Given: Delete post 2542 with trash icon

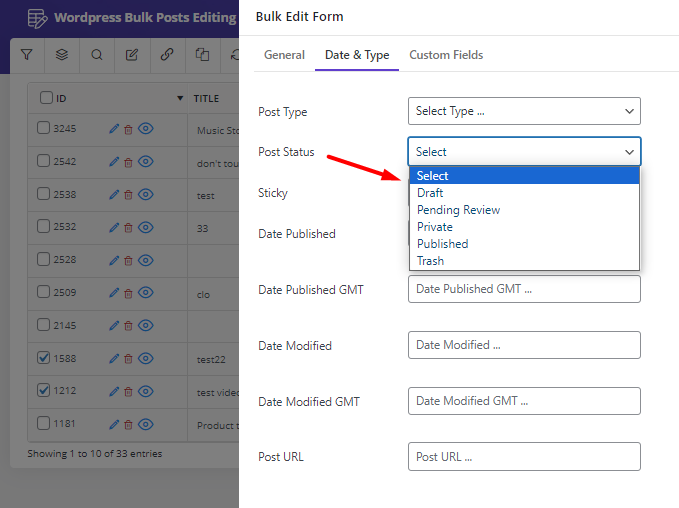Looking at the screenshot, I should 128,162.
